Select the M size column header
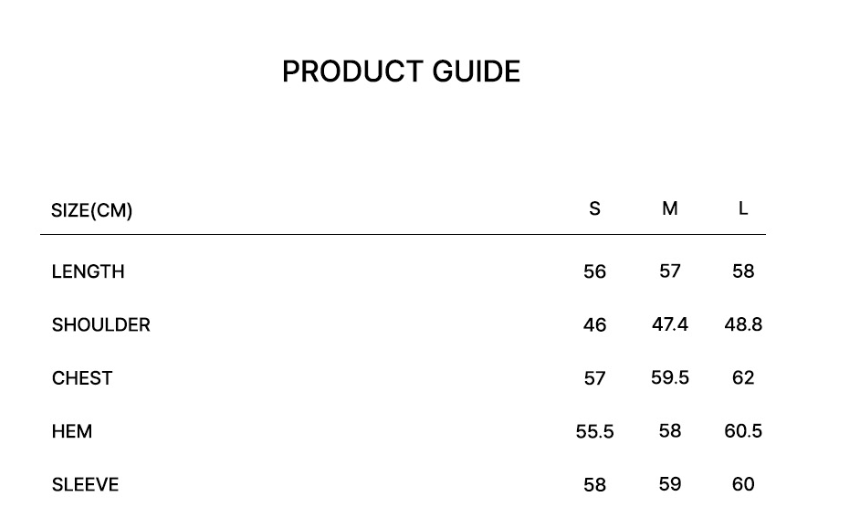The image size is (845, 523). (x=670, y=208)
